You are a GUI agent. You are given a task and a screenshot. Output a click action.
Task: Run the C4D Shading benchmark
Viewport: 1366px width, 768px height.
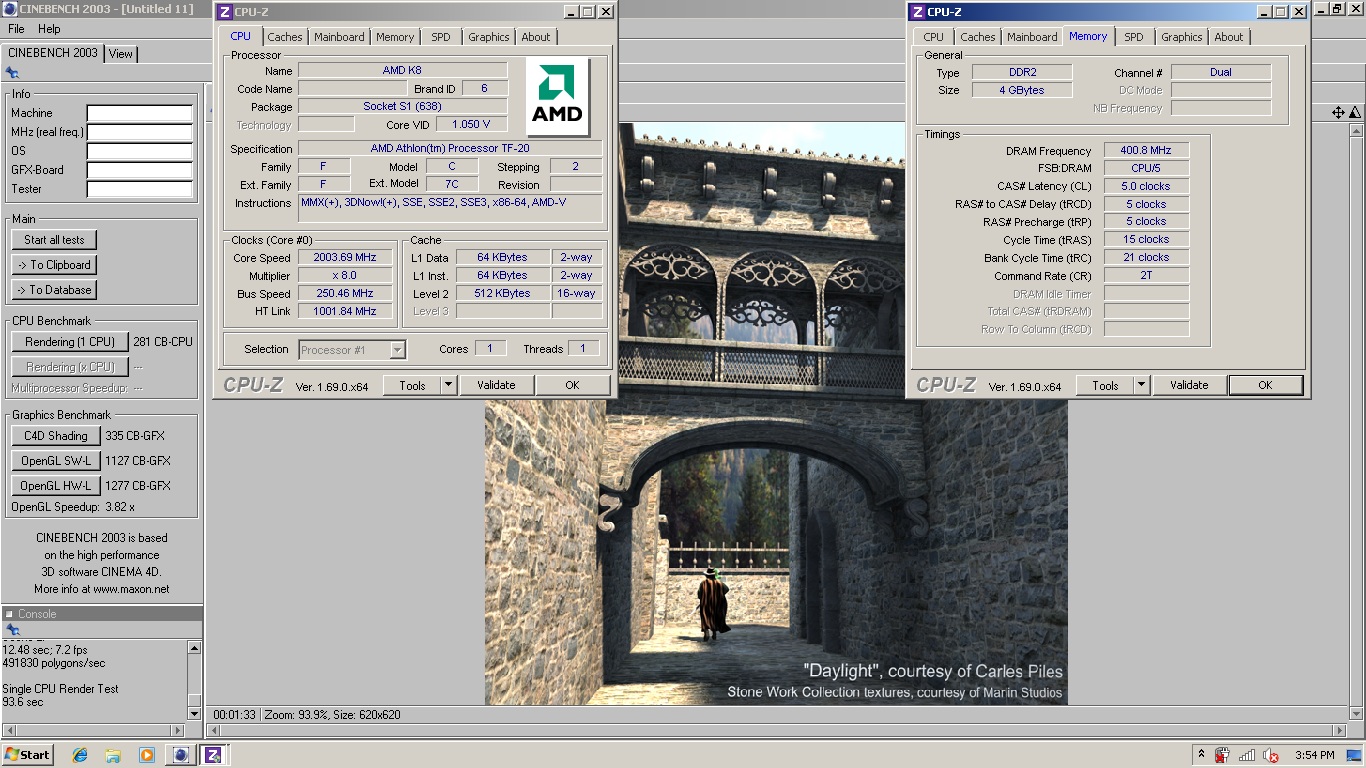pos(56,436)
